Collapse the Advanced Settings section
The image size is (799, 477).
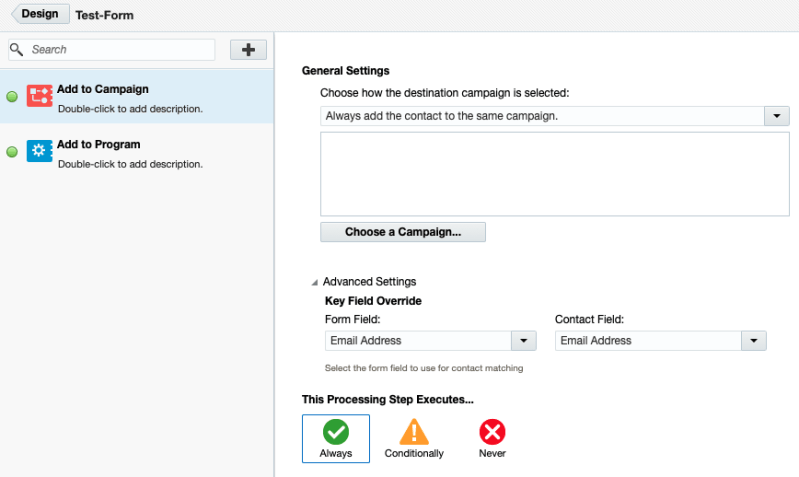coord(314,282)
